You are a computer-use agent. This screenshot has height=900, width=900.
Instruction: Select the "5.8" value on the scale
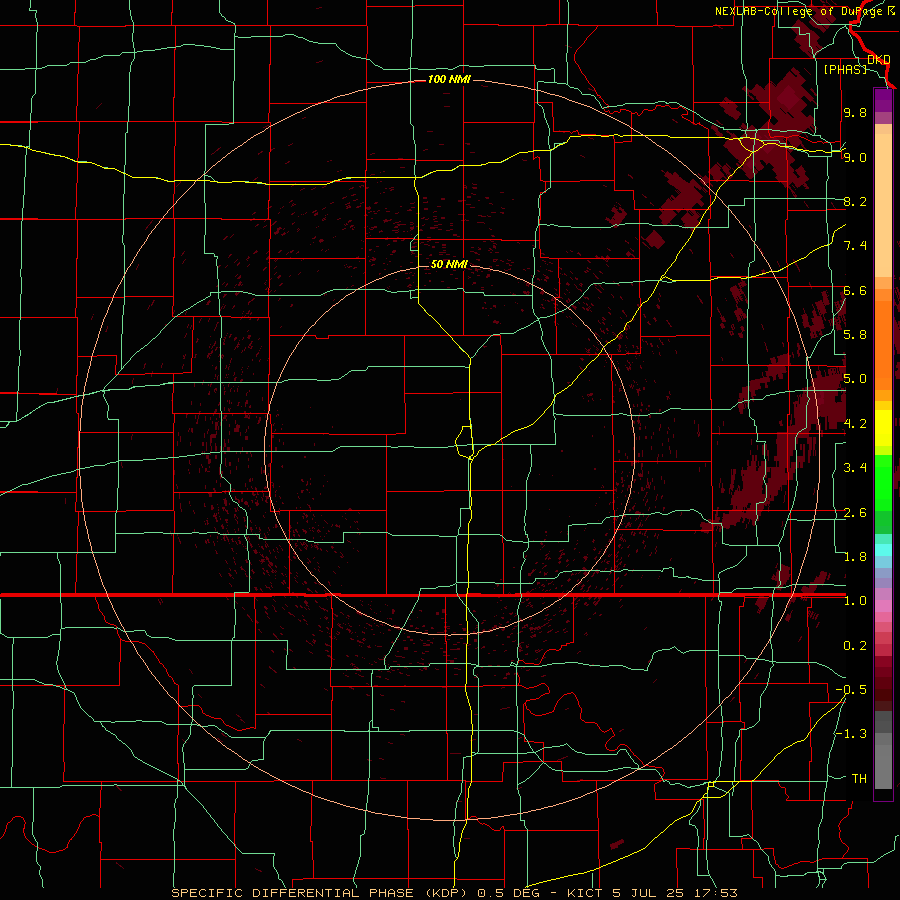point(855,335)
